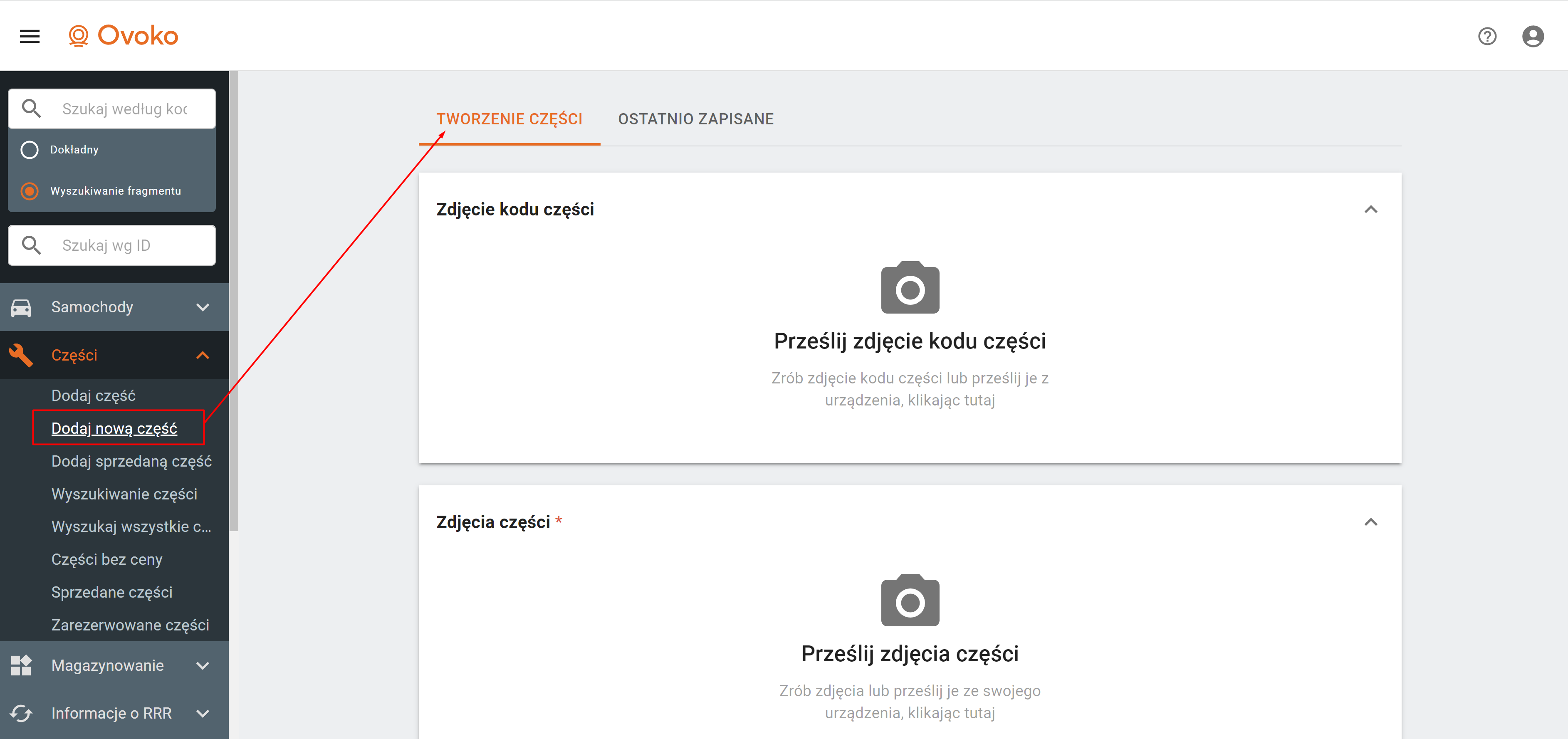Collapse the Zdjęcie kodu części panel
Viewport: 1568px width, 739px height.
[1370, 210]
